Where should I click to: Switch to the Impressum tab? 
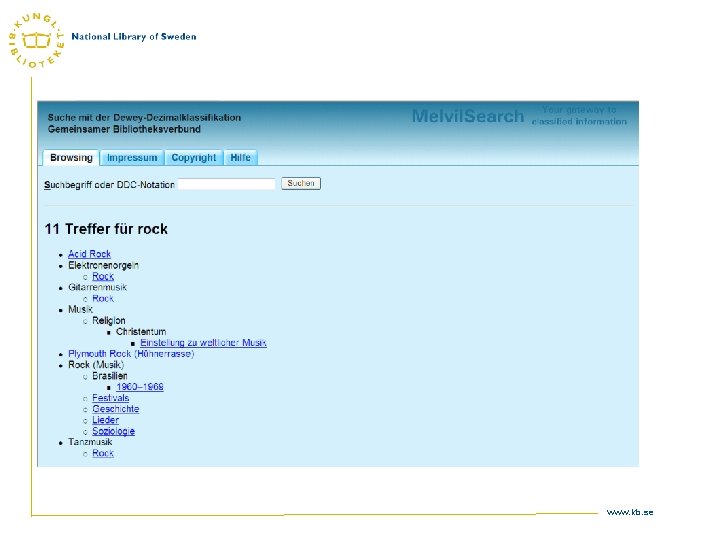coord(132,158)
